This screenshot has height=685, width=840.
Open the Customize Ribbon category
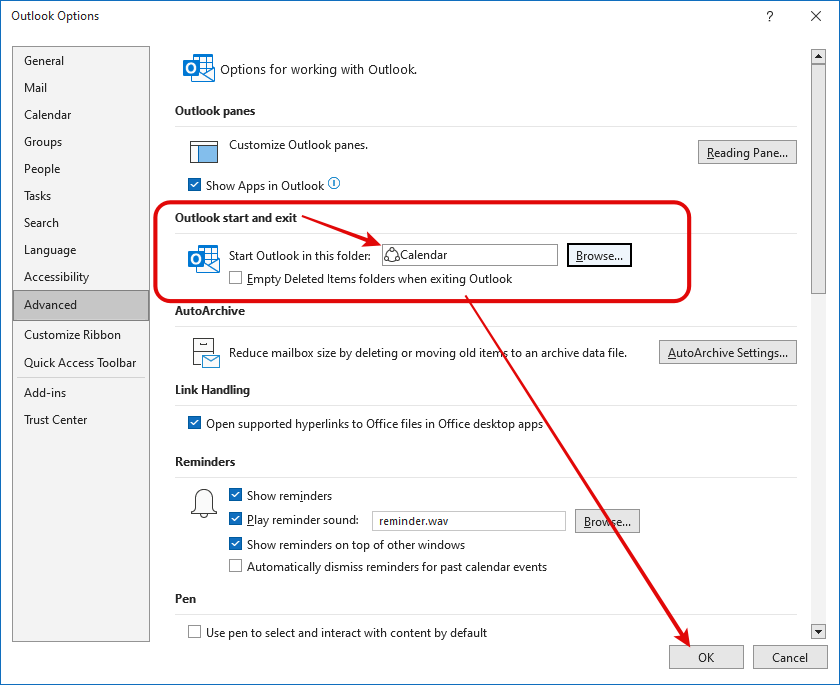[x=81, y=335]
